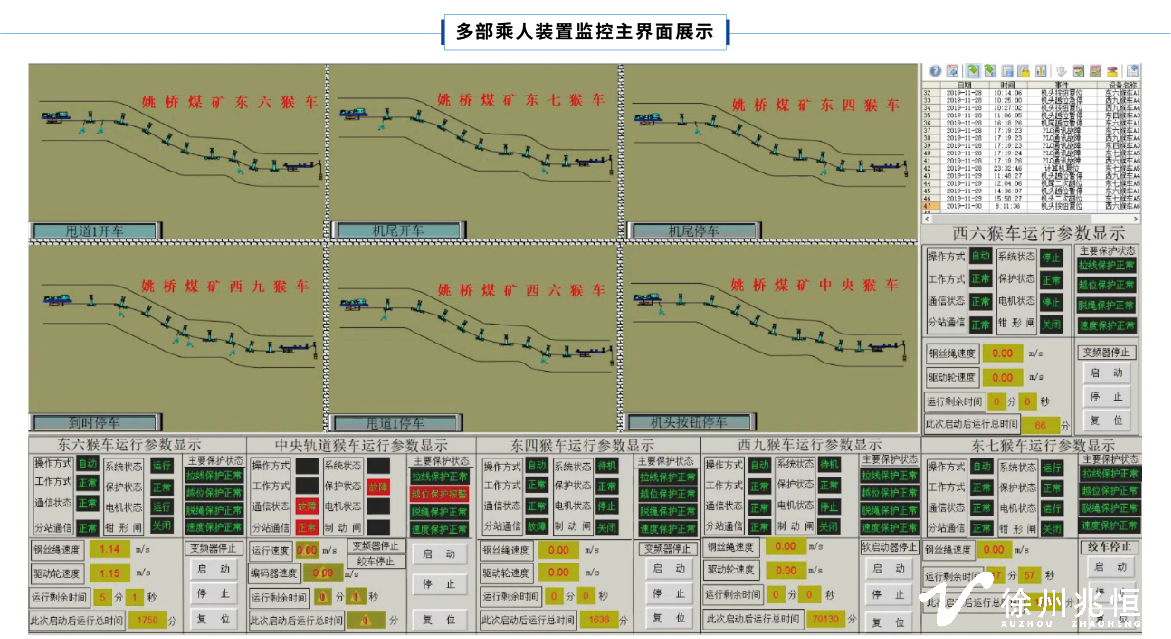Click the blue help question mark icon

(935, 71)
